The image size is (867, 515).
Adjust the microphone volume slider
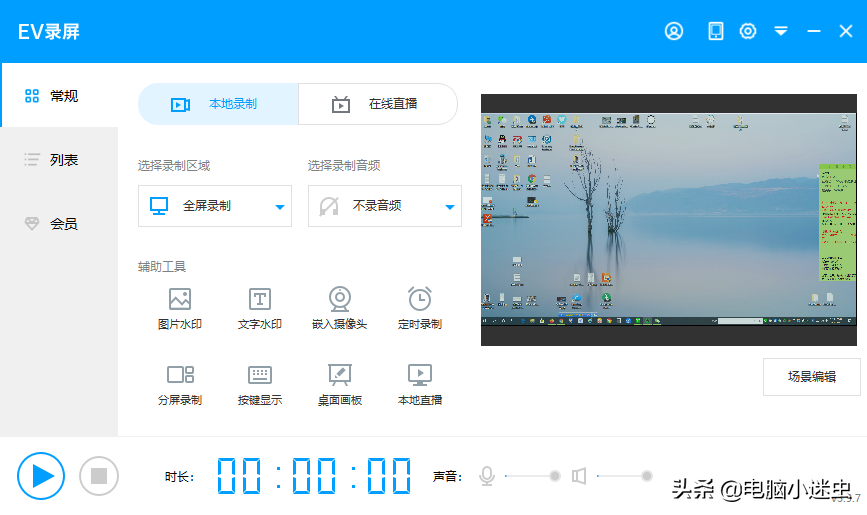point(531,476)
